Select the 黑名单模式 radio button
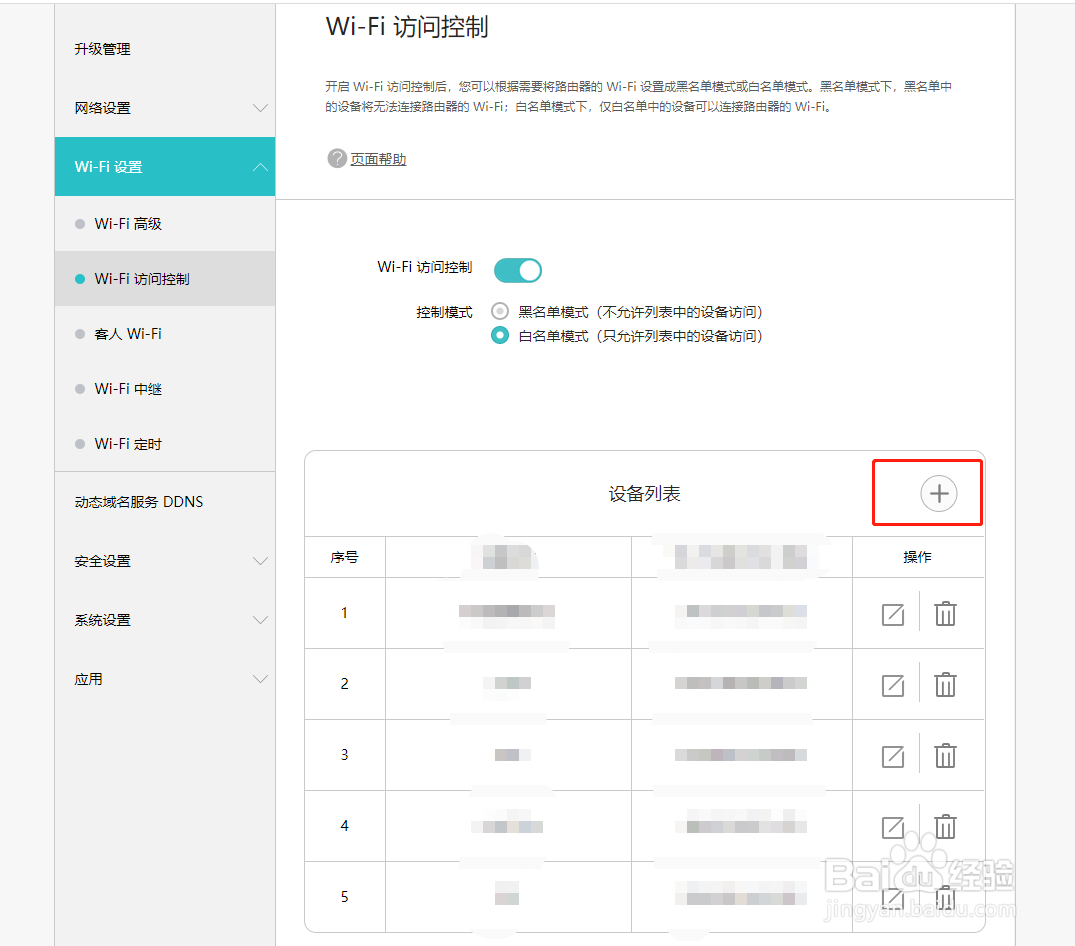This screenshot has width=1075, height=946. 499,311
